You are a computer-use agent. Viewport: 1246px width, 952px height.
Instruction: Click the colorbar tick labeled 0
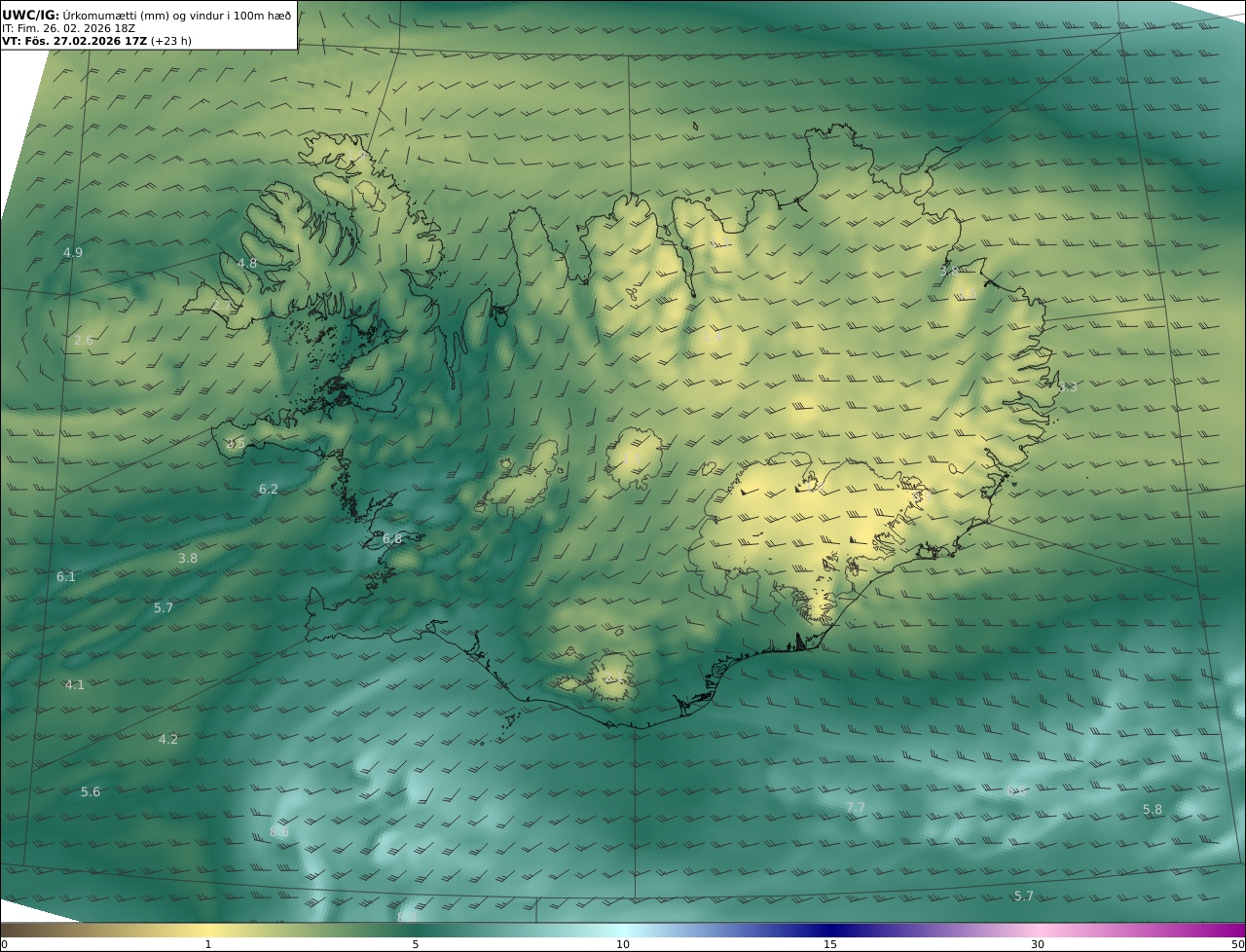(x=4, y=944)
